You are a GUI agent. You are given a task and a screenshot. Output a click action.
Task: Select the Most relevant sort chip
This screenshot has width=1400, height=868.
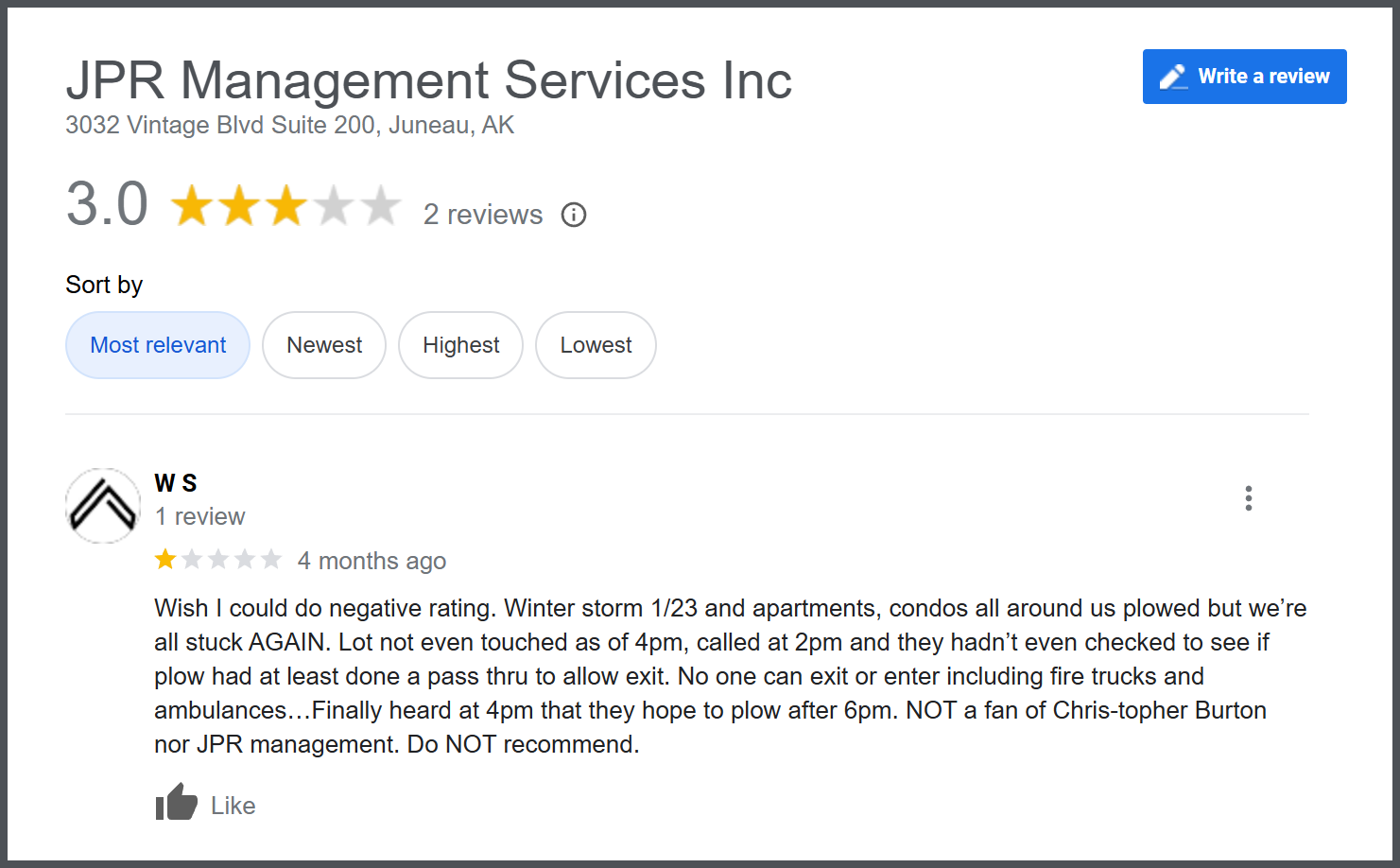pos(158,345)
